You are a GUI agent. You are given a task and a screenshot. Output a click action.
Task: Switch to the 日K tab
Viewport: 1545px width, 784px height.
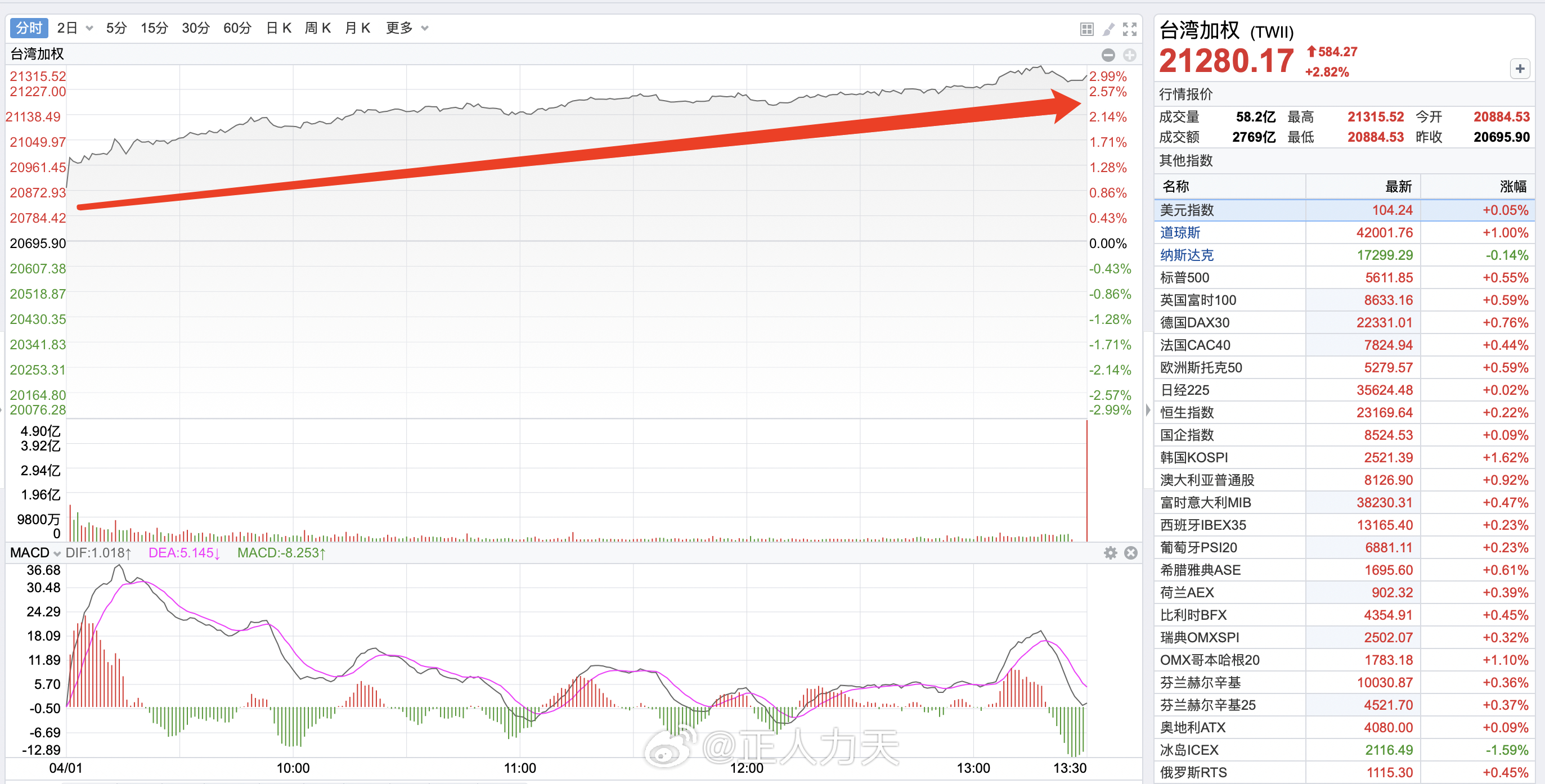(279, 28)
